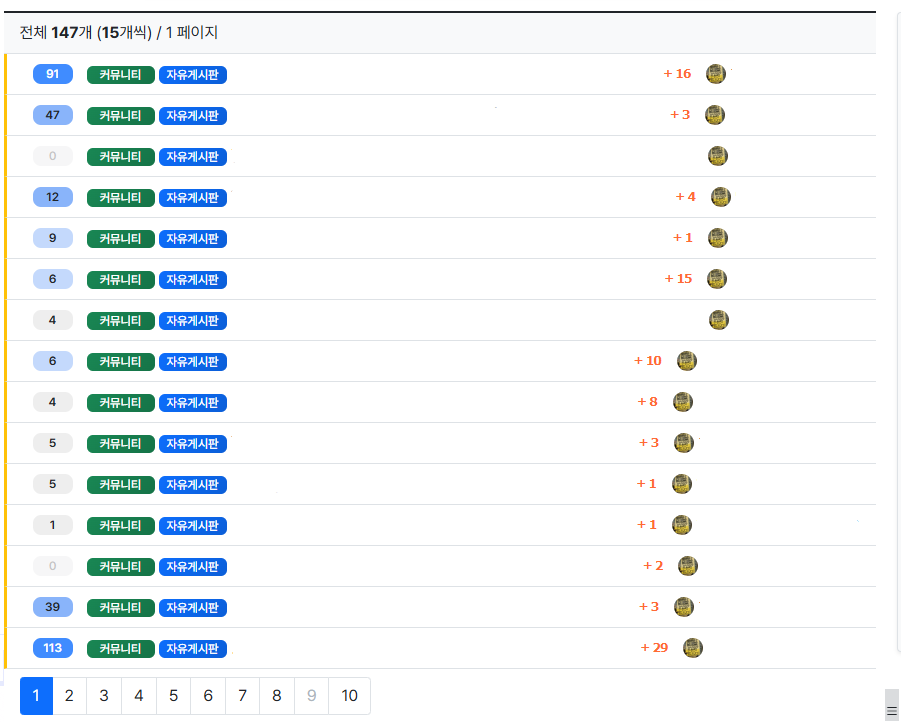The height and width of the screenshot is (723, 901).
Task: Click the avatar next to +10 comments
Action: 686,361
